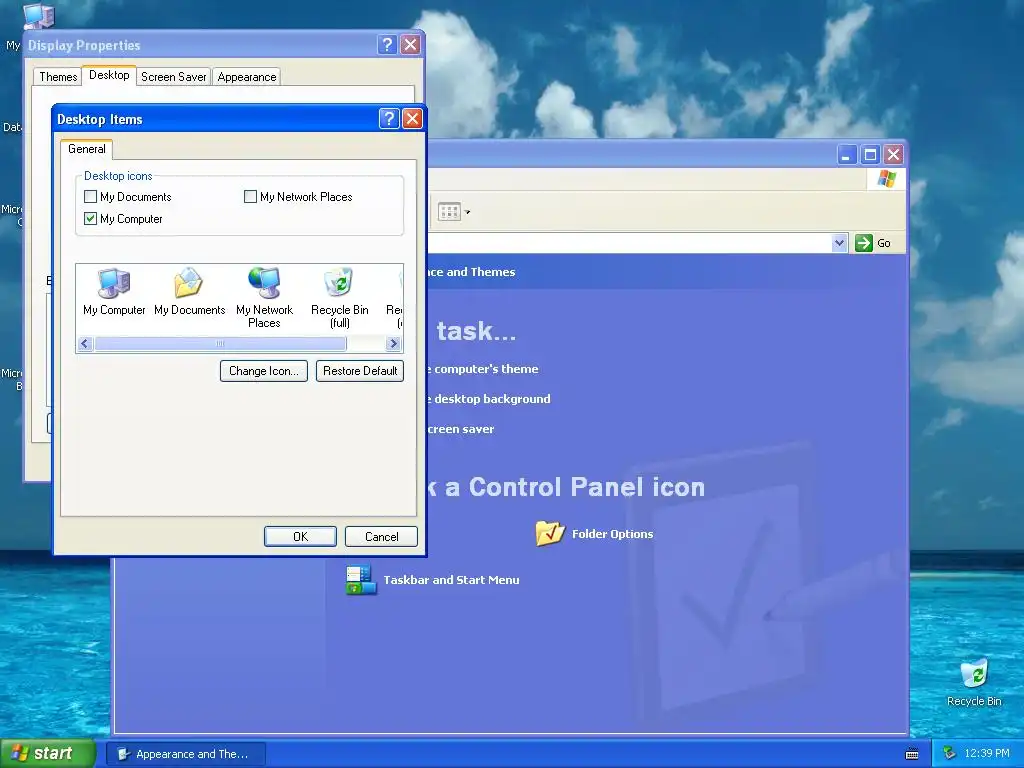
Task: Click the Taskbar and Start Menu link text
Action: (451, 580)
